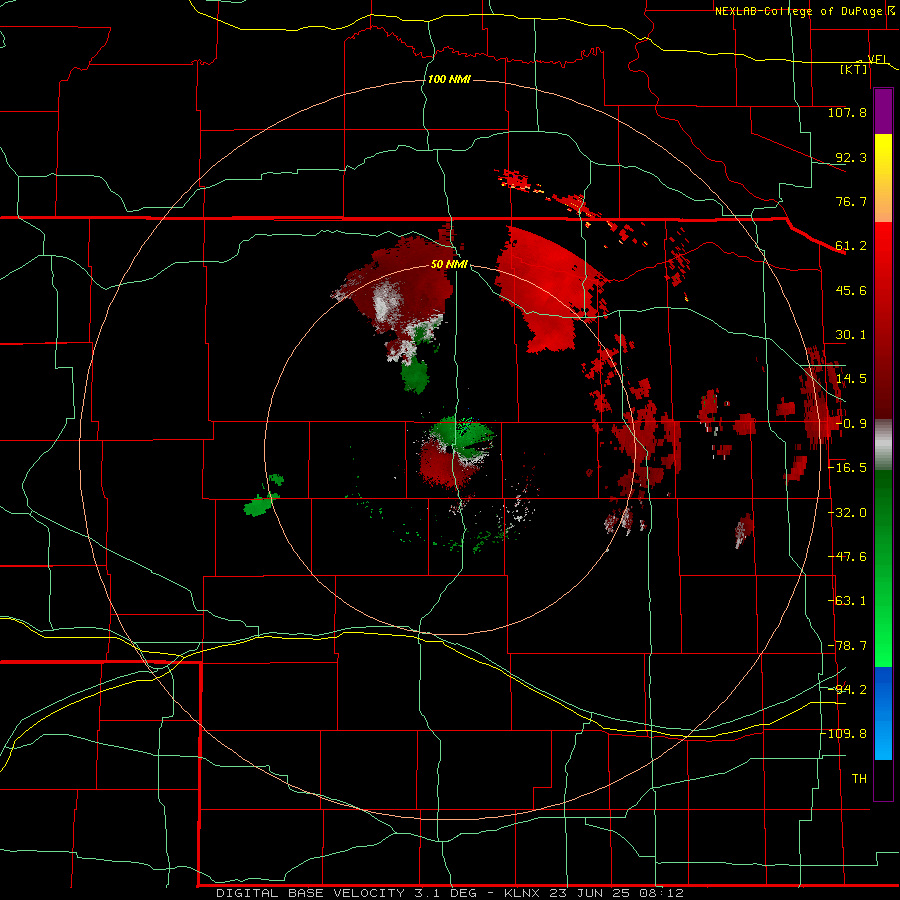
Task: Click the blue segment of the color bar
Action: [883, 713]
